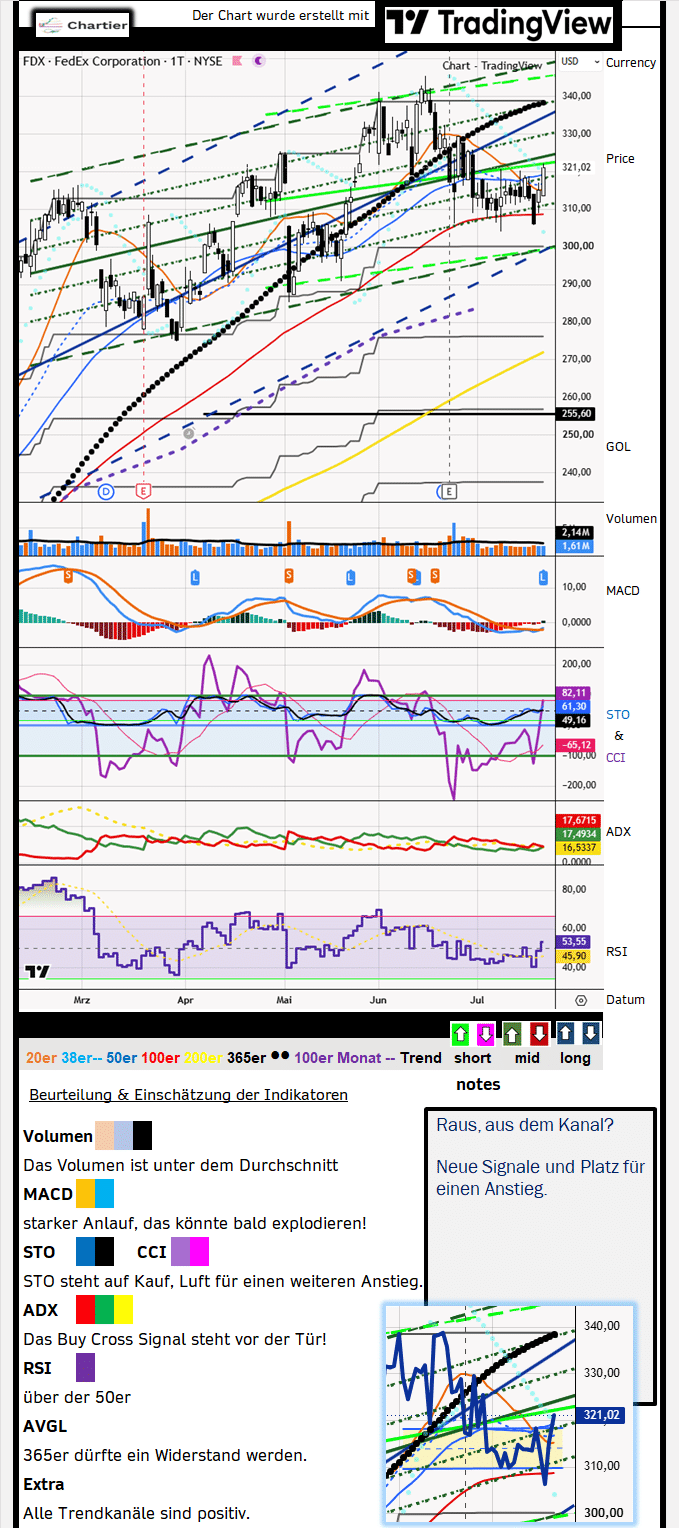Open the zoomed price chart thumbnail
679x1528 pixels.
509,1413
